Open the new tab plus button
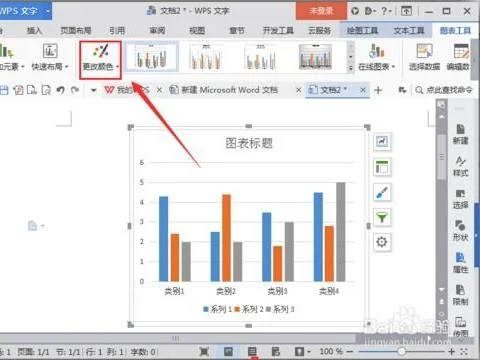Image resolution: width=480 pixels, height=360 pixels. (378, 90)
